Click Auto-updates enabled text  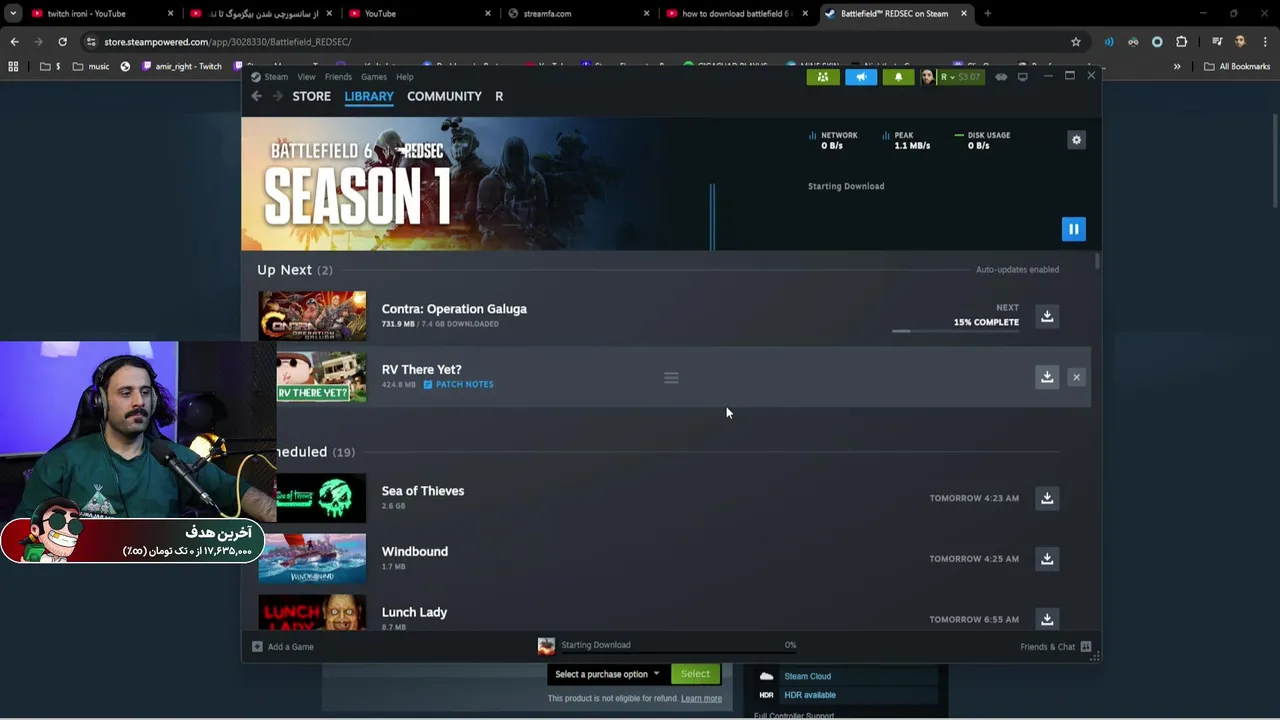(1017, 270)
